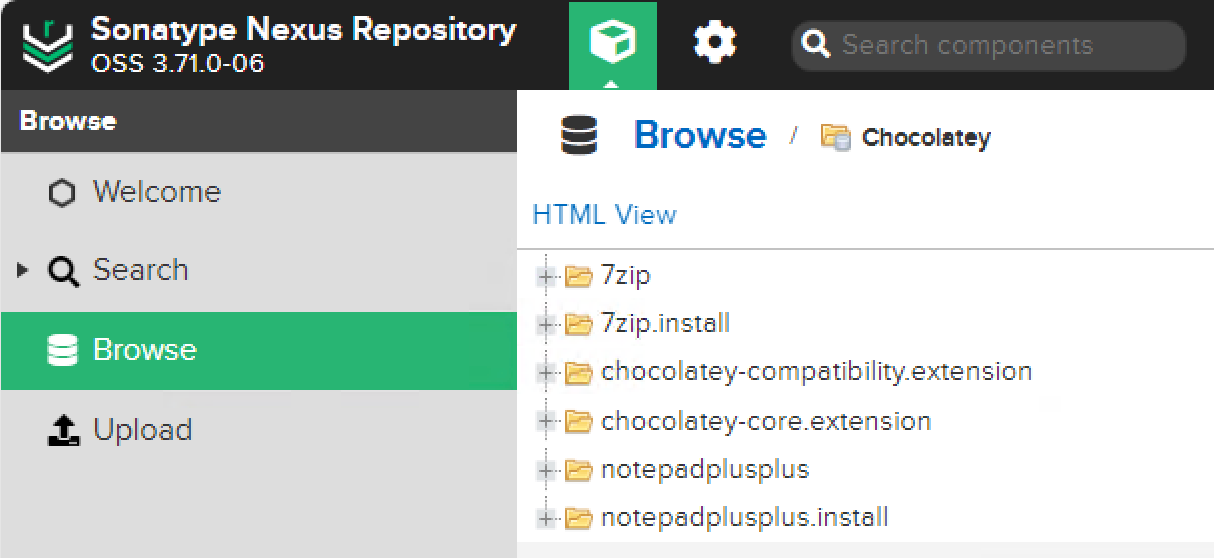Click the Chocolatey repository folder icon

tap(835, 137)
